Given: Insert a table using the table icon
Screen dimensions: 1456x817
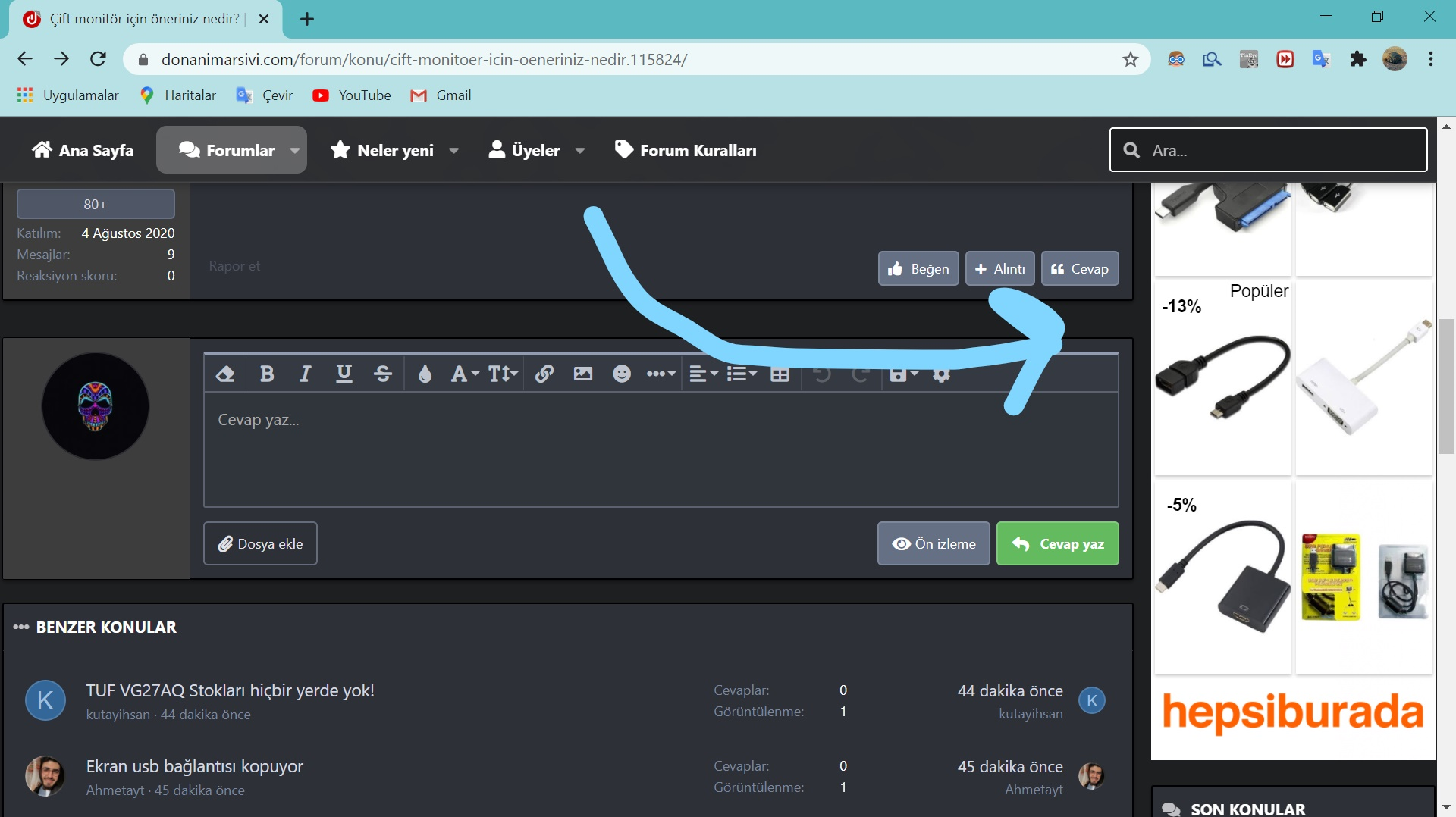Looking at the screenshot, I should pos(780,374).
